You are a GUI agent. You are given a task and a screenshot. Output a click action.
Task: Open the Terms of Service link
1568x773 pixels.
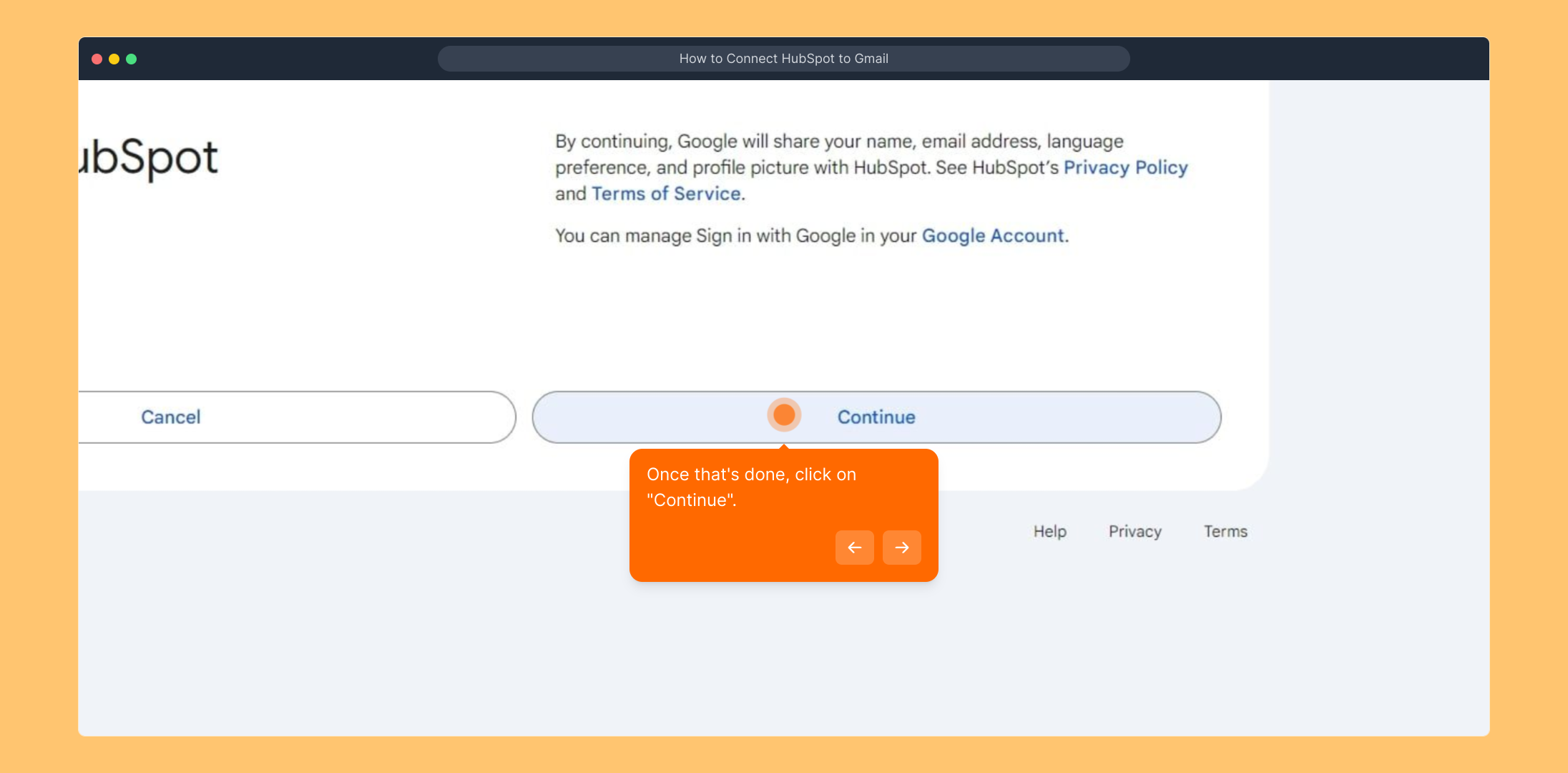666,194
